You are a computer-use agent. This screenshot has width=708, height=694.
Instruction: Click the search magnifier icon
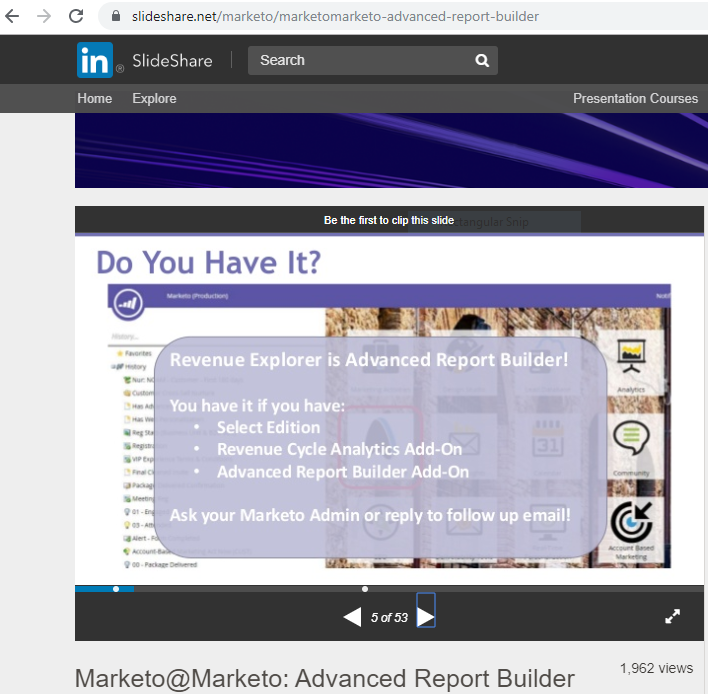(x=482, y=61)
